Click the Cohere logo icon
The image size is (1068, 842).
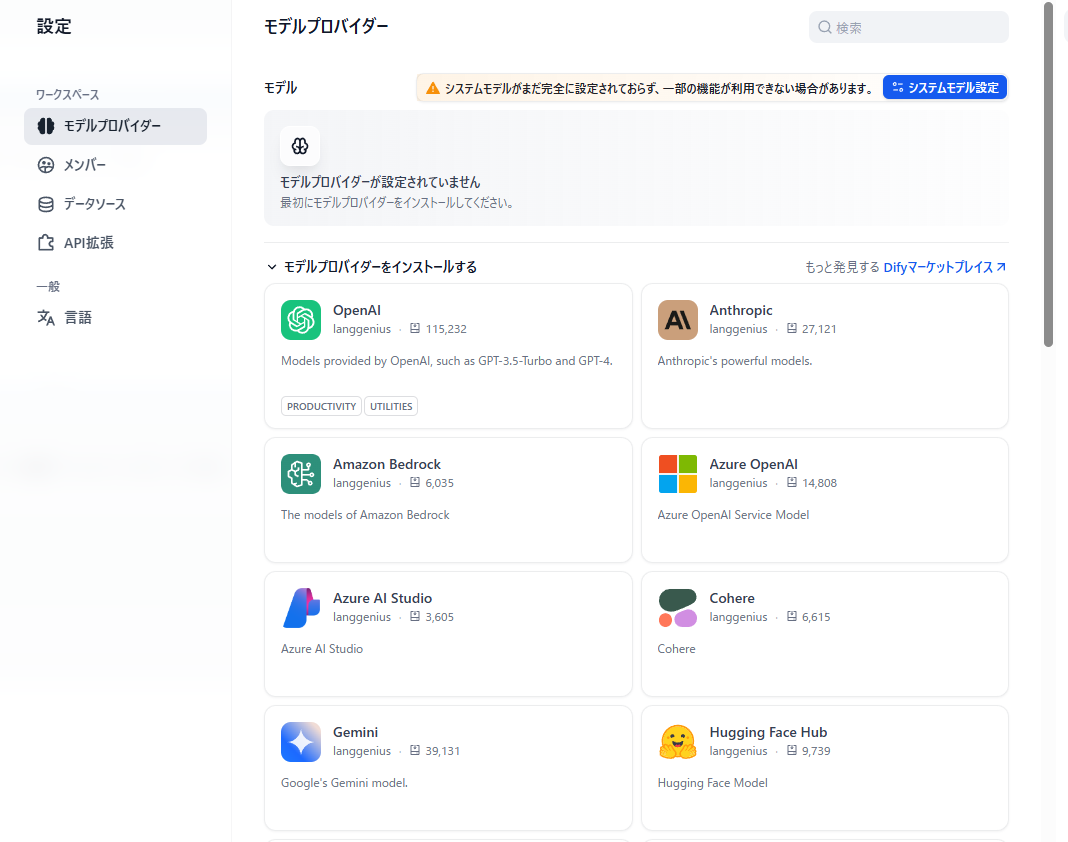(x=678, y=608)
